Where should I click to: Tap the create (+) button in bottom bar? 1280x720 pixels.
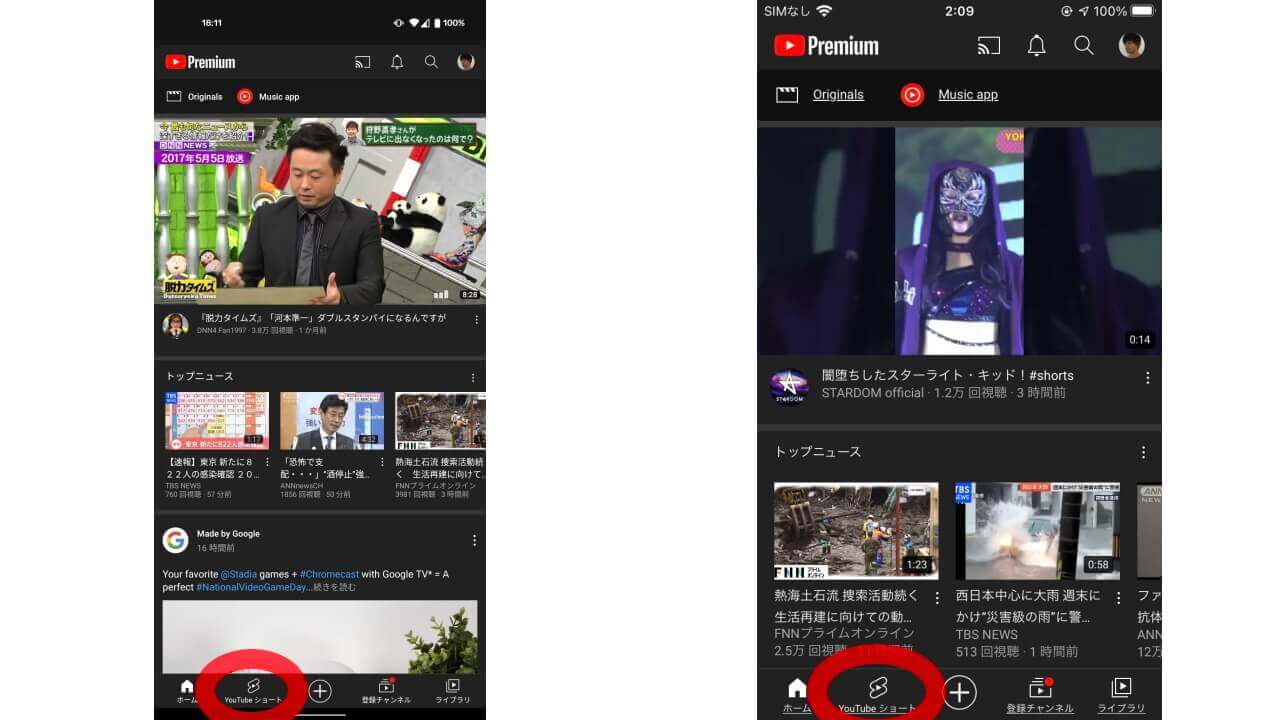[959, 690]
